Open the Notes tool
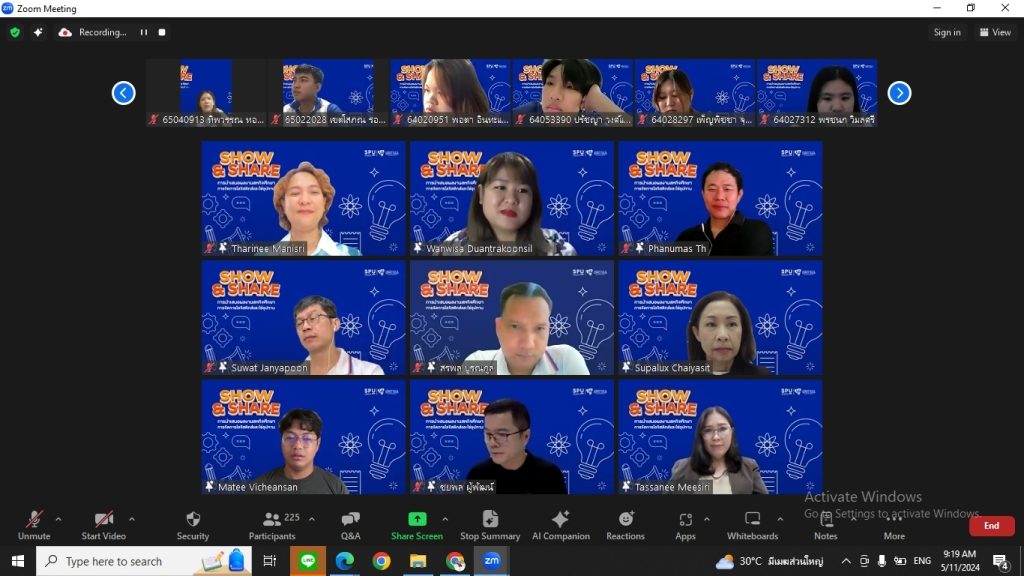Image resolution: width=1024 pixels, height=576 pixels. point(825,526)
